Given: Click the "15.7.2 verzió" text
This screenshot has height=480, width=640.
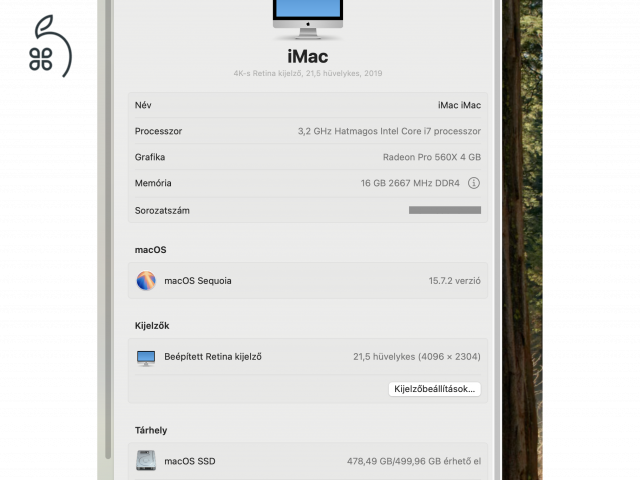Looking at the screenshot, I should click(454, 281).
